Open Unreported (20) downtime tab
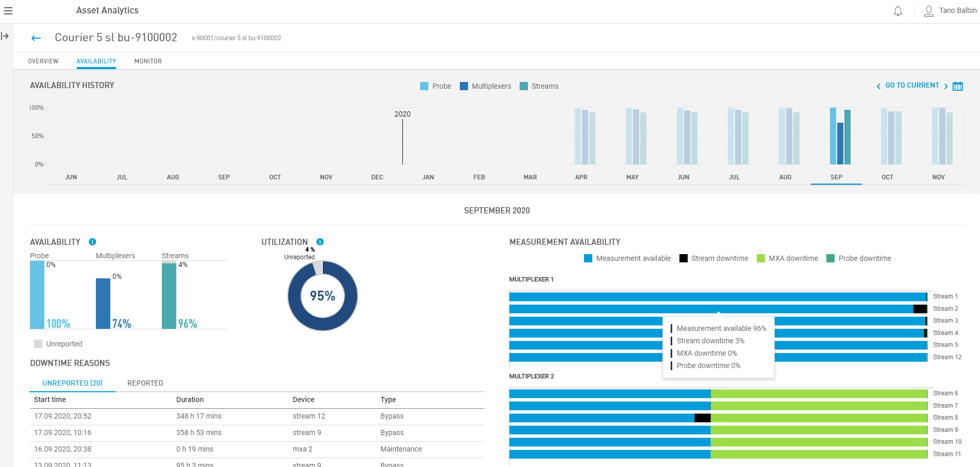The image size is (980, 467). 72,383
